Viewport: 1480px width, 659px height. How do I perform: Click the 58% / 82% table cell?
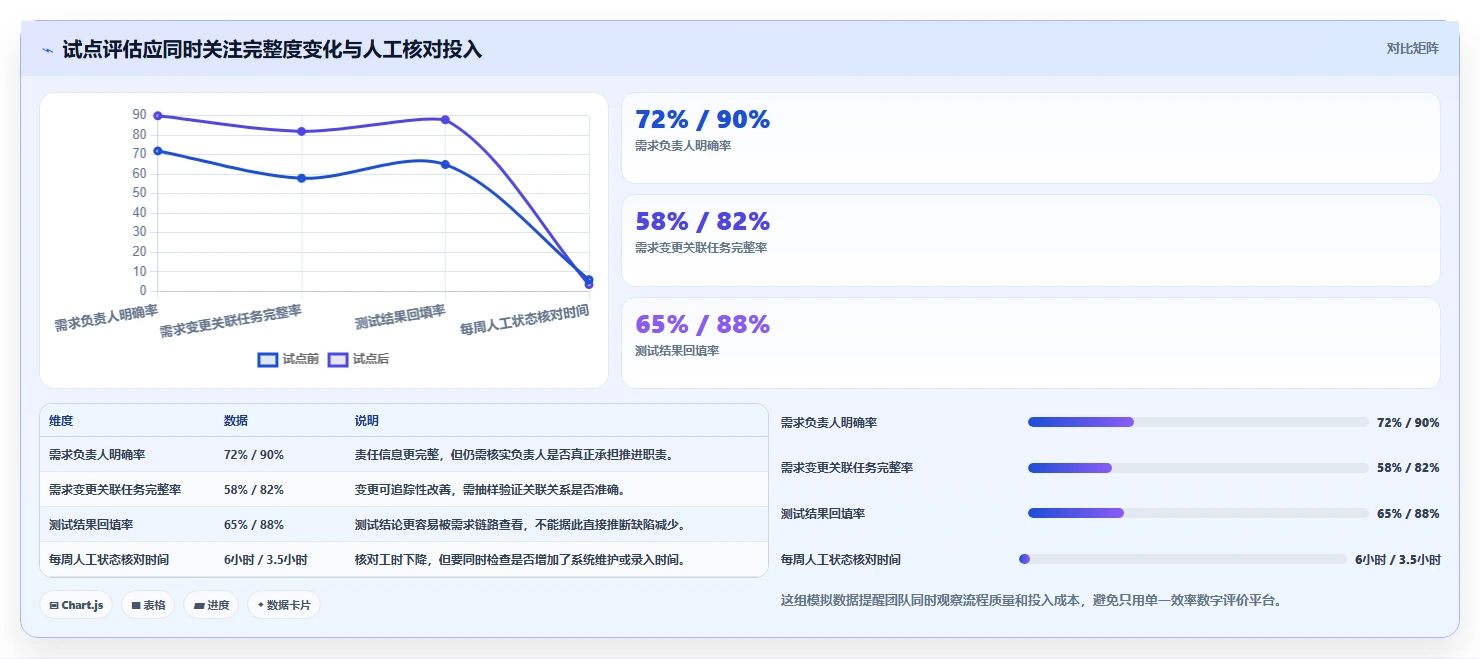[254, 489]
